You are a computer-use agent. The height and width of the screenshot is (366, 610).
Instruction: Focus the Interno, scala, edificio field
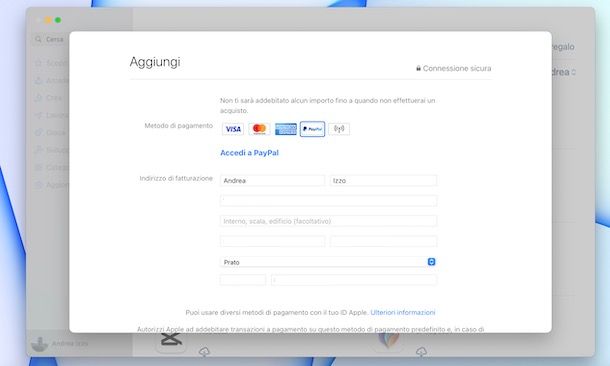(x=328, y=221)
